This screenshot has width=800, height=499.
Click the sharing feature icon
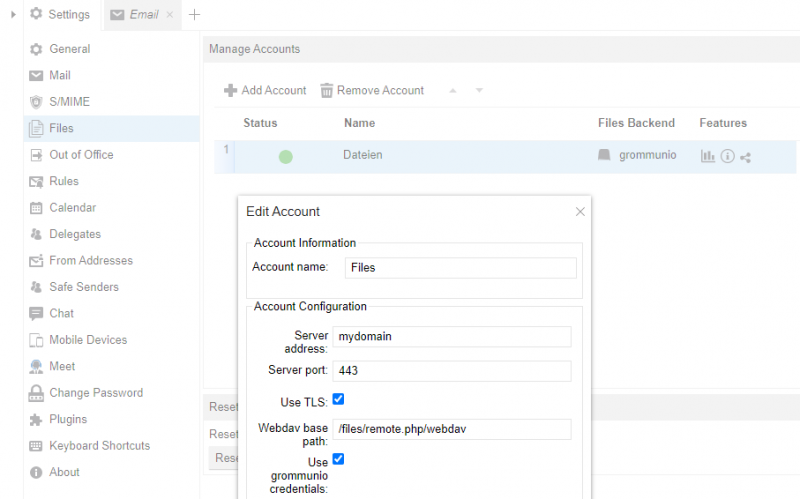pos(745,156)
